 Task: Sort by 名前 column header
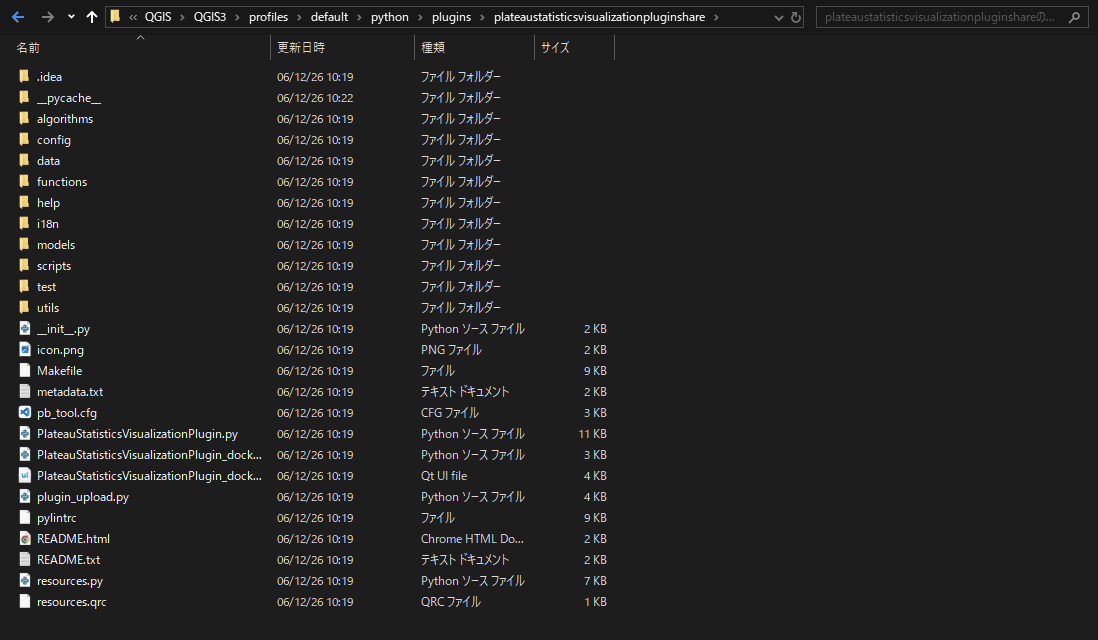tap(28, 47)
